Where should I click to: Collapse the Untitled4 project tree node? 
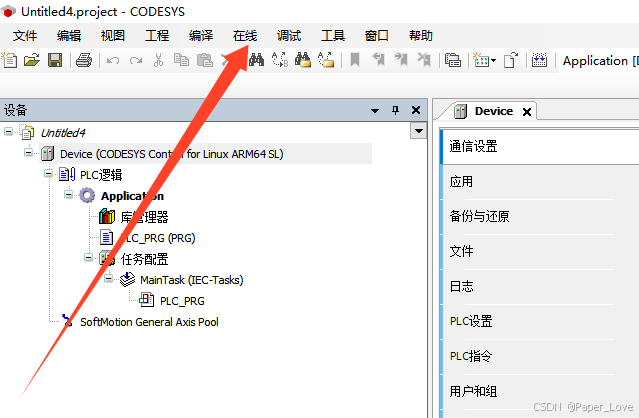(x=8, y=132)
